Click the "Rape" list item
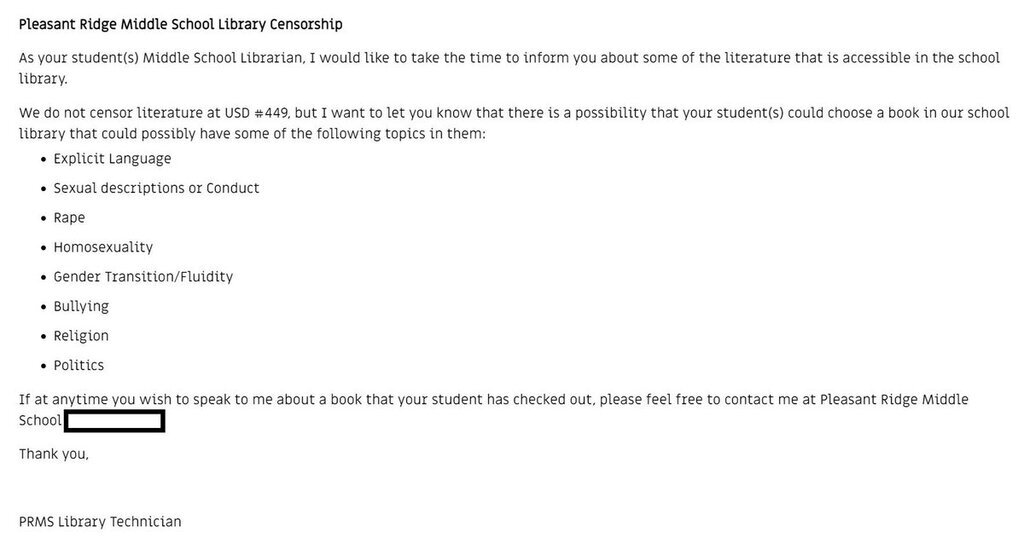This screenshot has width=1024, height=538. pyautogui.click(x=69, y=218)
